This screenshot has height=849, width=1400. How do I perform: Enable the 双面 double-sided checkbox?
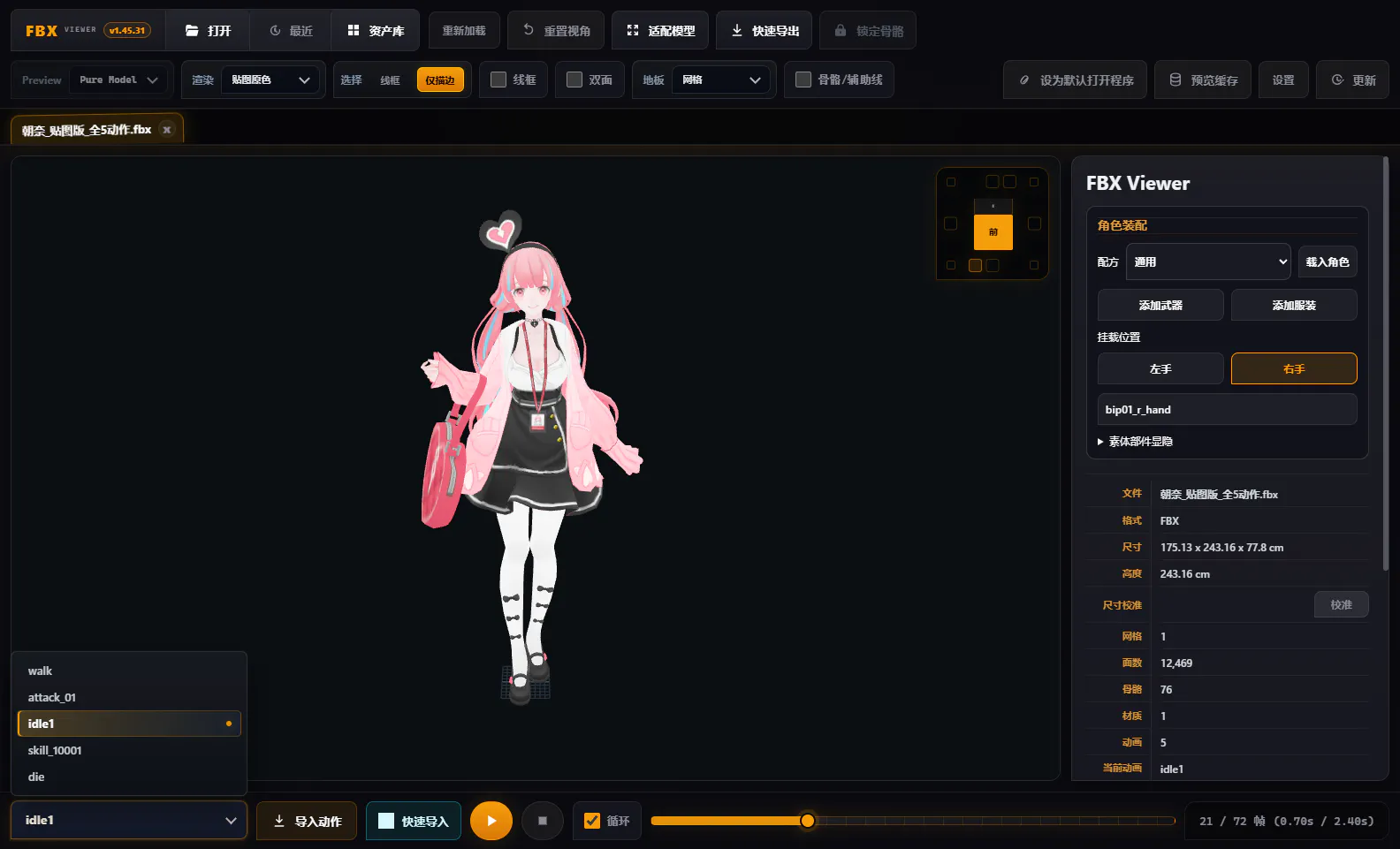tap(574, 80)
